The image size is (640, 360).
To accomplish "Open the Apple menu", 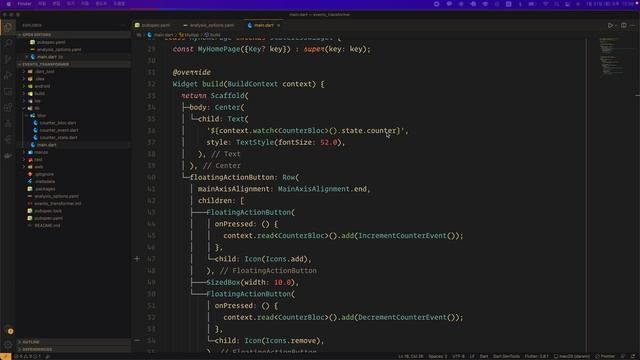I will [9, 4].
